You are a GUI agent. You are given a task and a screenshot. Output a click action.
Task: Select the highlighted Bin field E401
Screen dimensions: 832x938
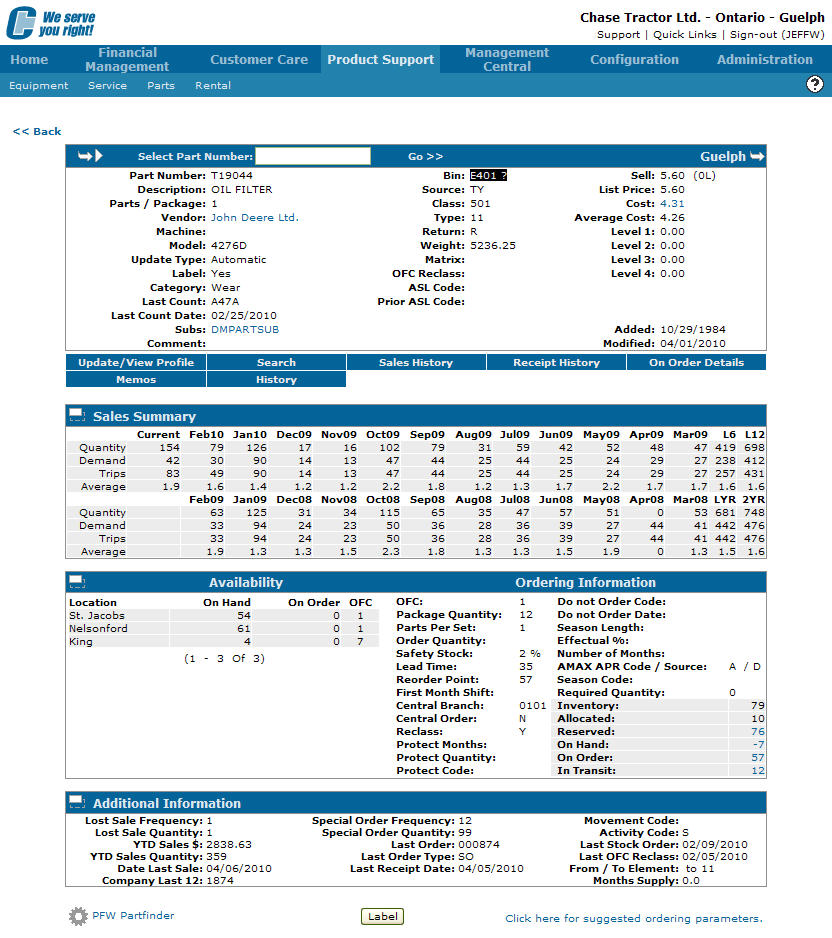488,175
